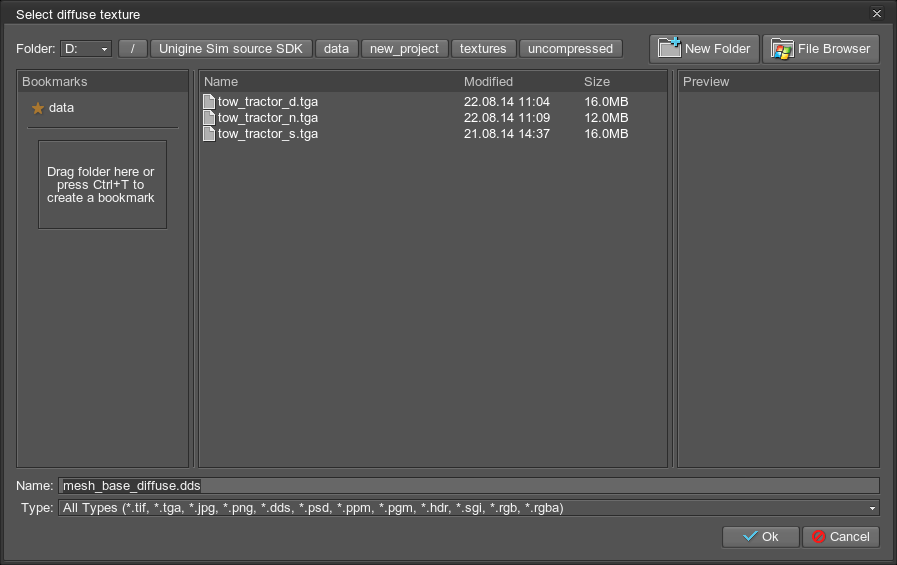Open the data bookmark
Image resolution: width=897 pixels, height=565 pixels.
coord(61,108)
